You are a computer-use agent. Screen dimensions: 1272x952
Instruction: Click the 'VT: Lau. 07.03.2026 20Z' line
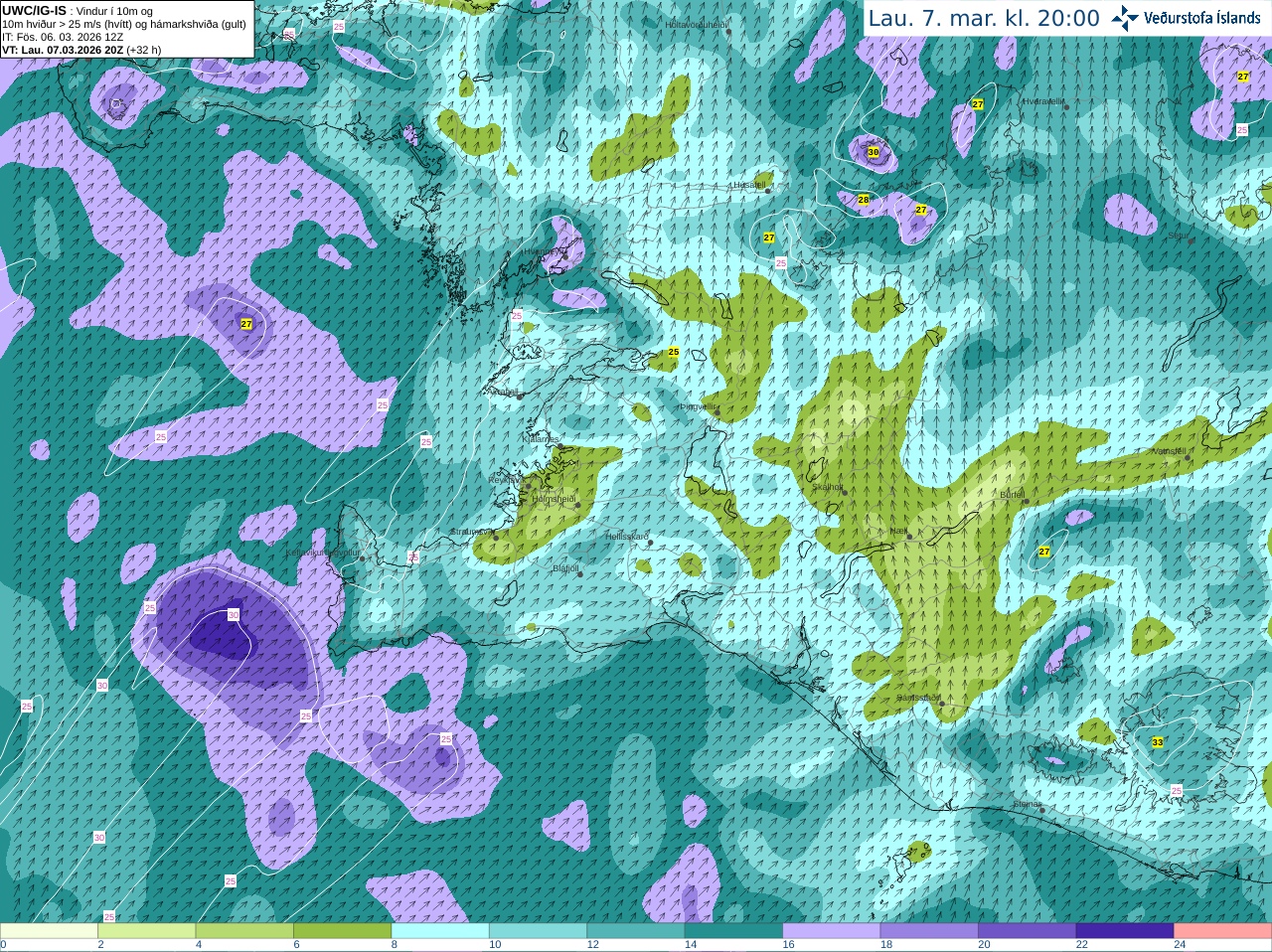[x=63, y=50]
